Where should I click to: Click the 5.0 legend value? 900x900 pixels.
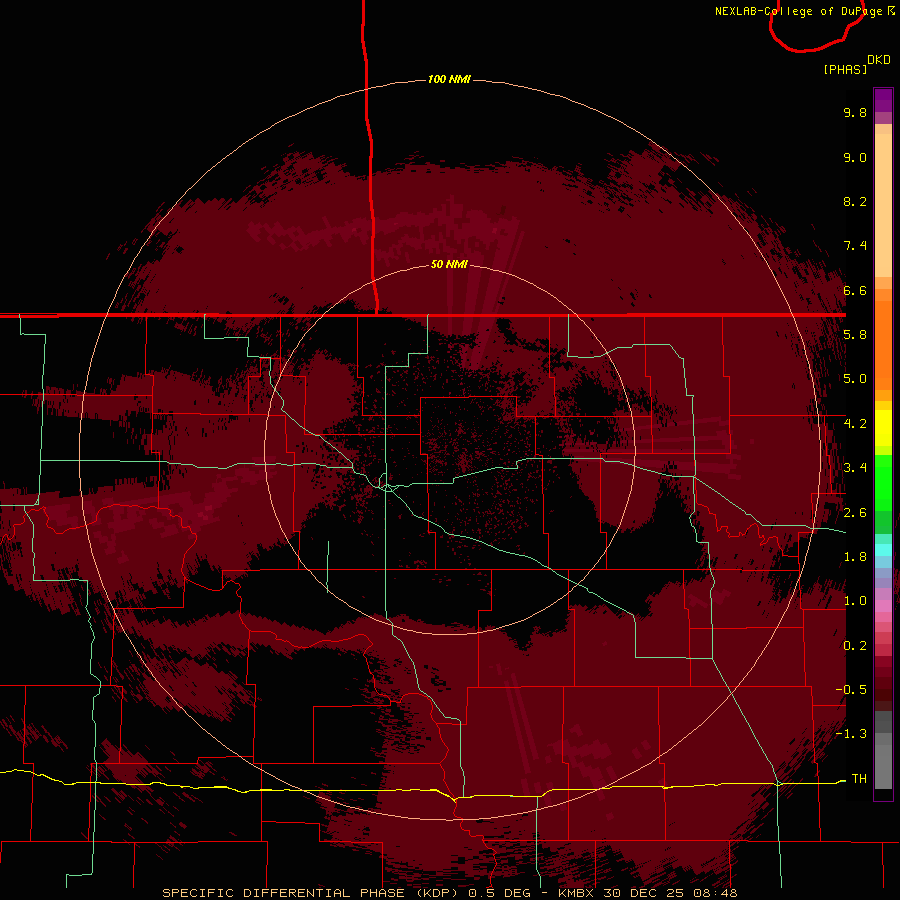pos(855,379)
